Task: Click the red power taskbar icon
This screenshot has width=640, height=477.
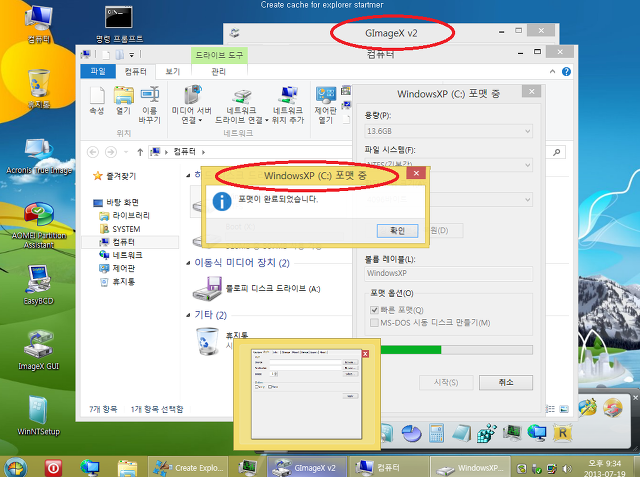Action: click(53, 468)
